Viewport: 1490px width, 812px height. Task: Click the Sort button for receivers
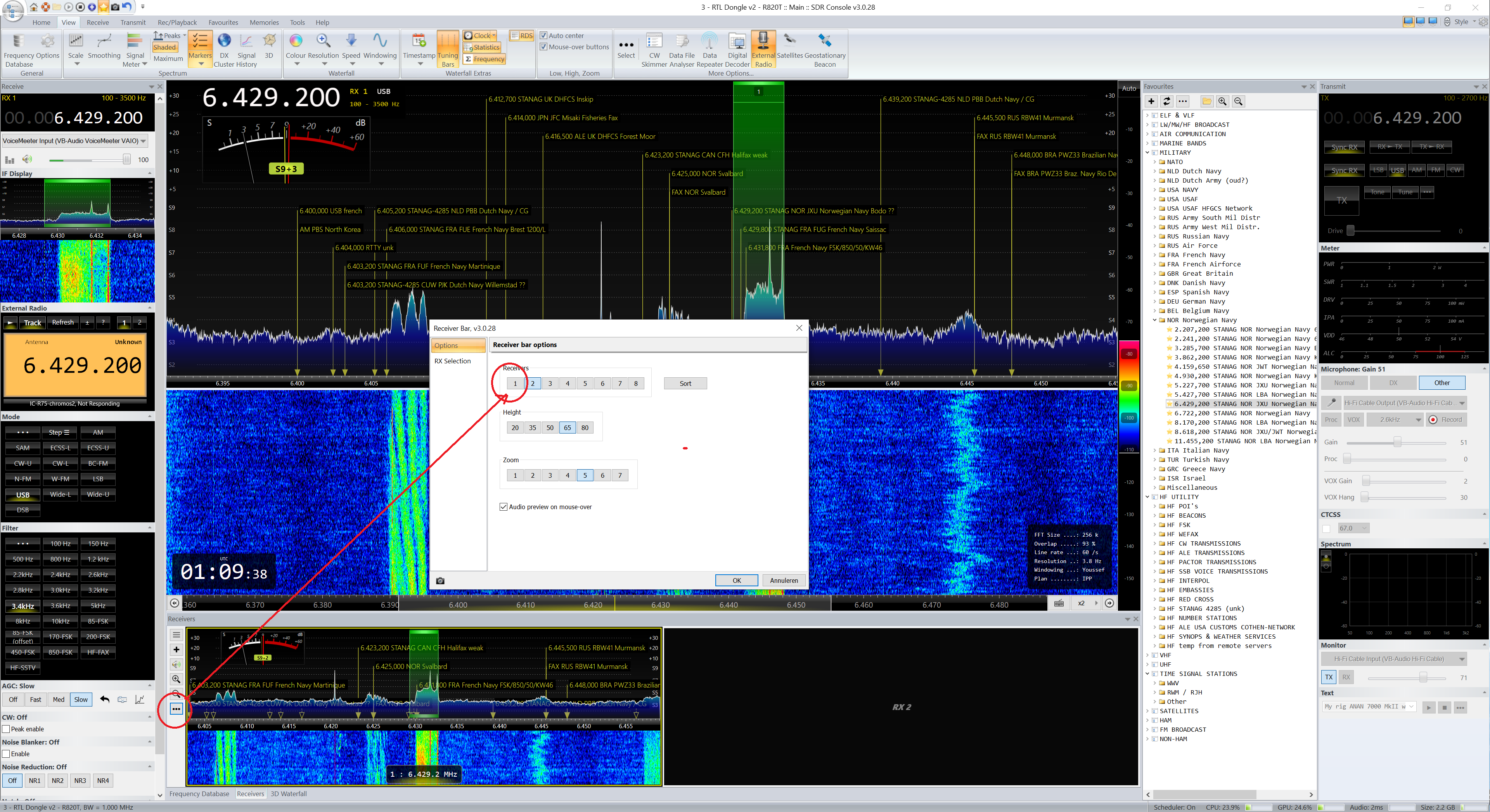685,384
